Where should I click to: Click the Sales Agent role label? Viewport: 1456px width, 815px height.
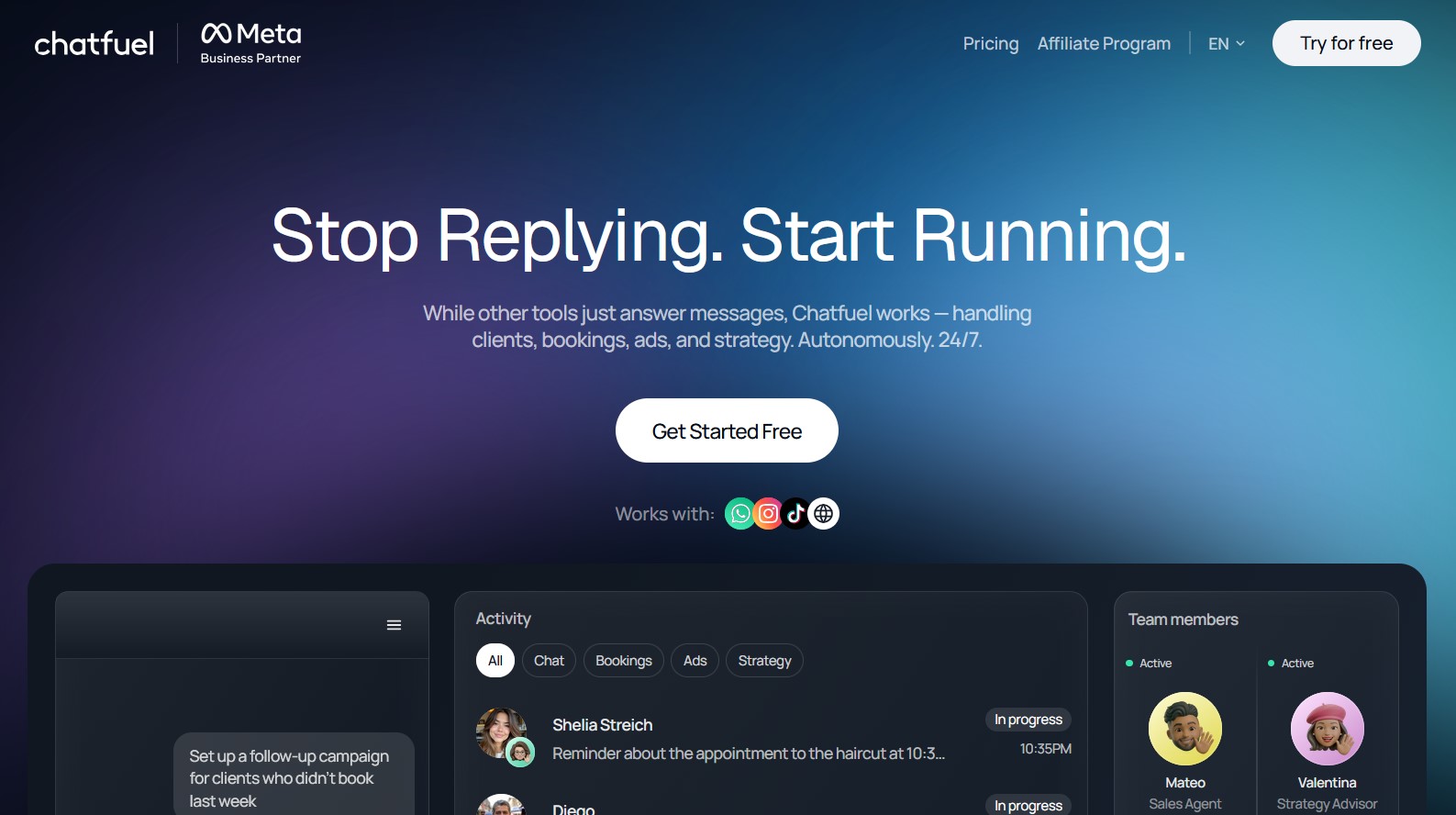[x=1185, y=804]
